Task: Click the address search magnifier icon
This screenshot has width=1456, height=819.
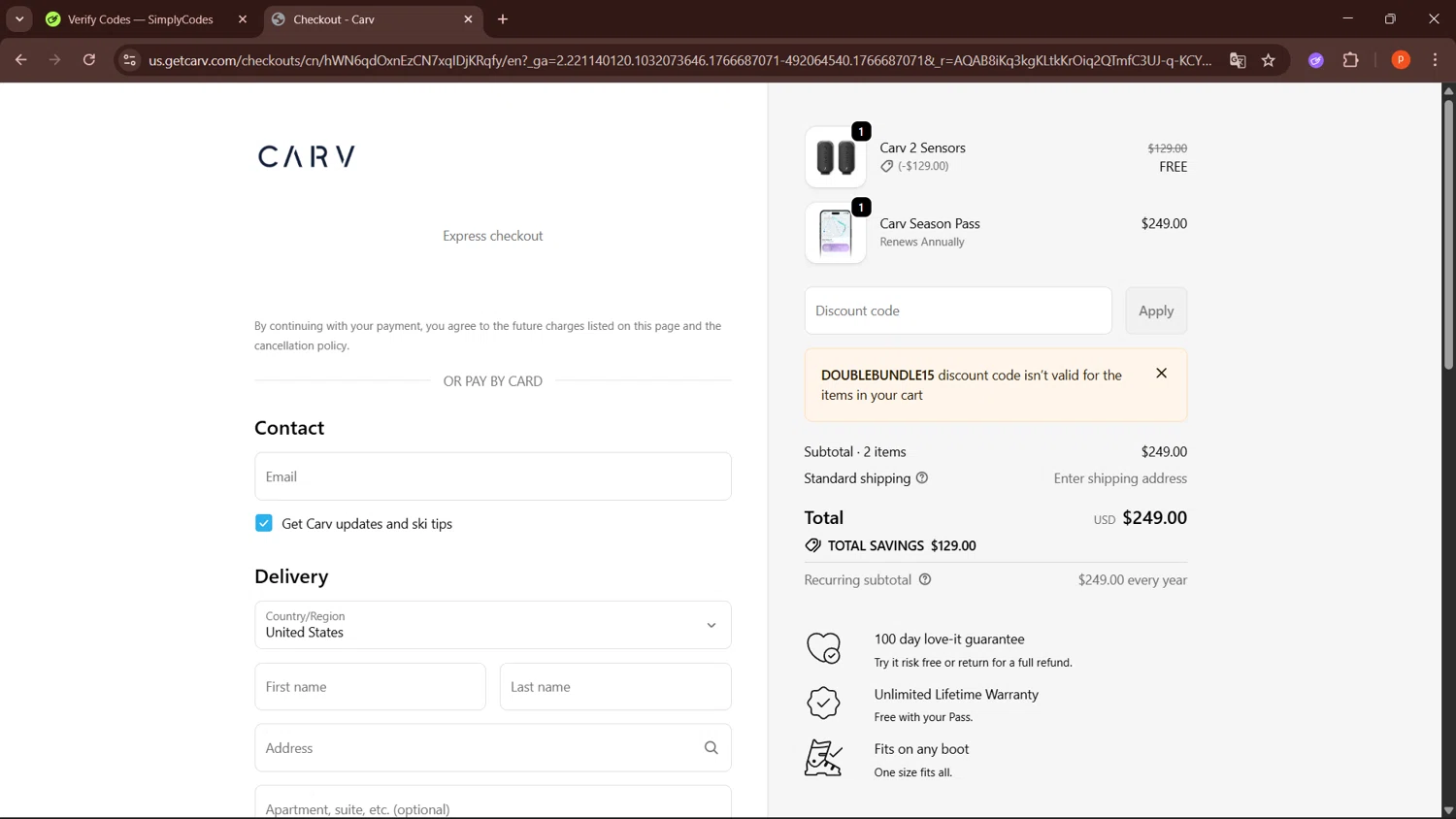Action: point(711,748)
